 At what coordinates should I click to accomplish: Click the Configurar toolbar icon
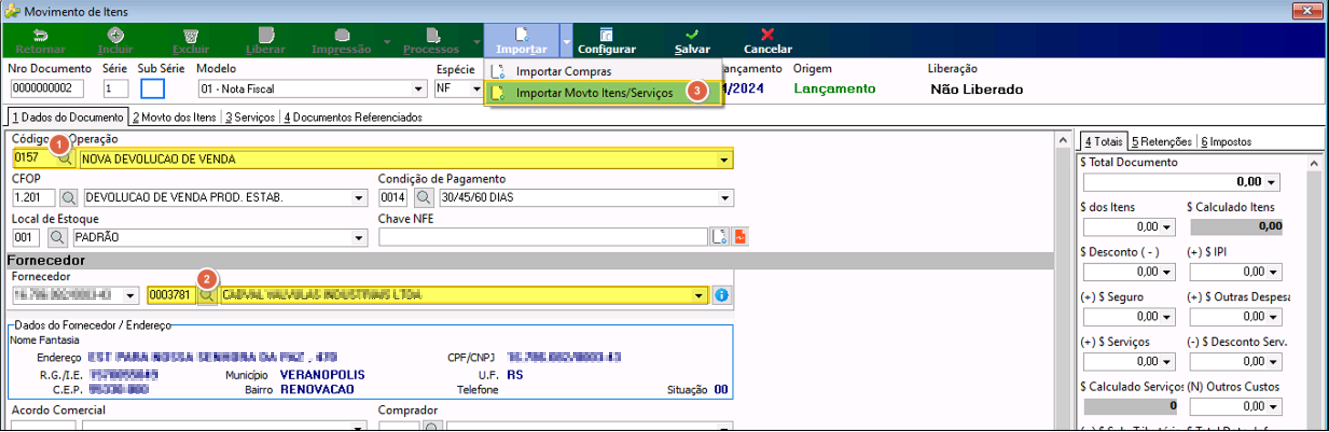point(606,34)
